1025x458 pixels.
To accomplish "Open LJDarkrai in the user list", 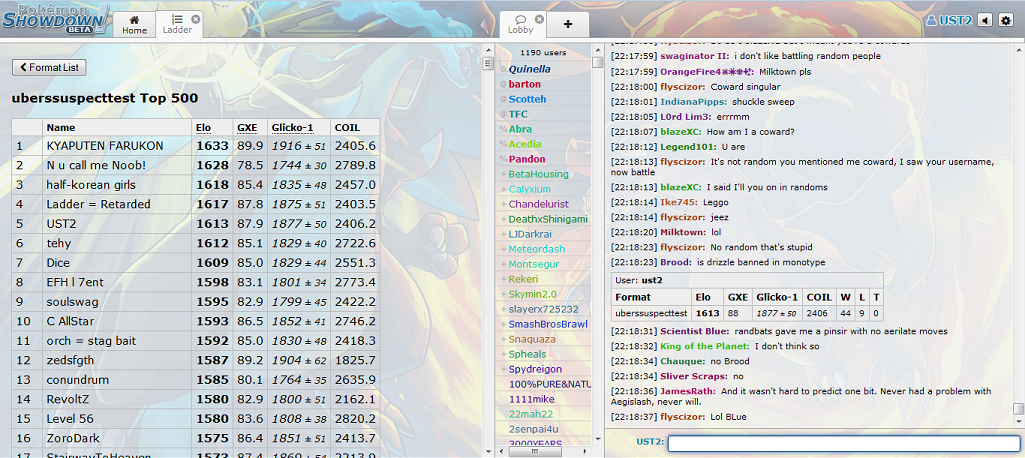I will click(x=532, y=234).
